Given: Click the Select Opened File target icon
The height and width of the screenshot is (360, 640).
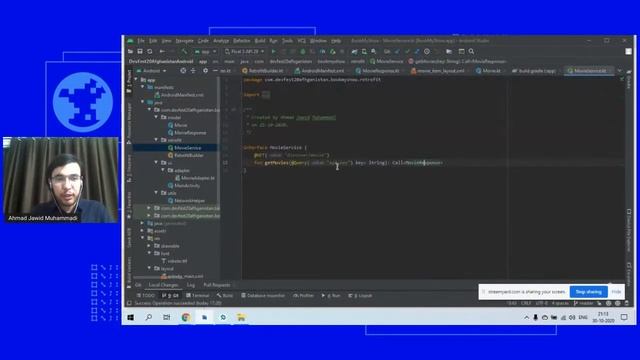Looking at the screenshot, I should [x=183, y=71].
